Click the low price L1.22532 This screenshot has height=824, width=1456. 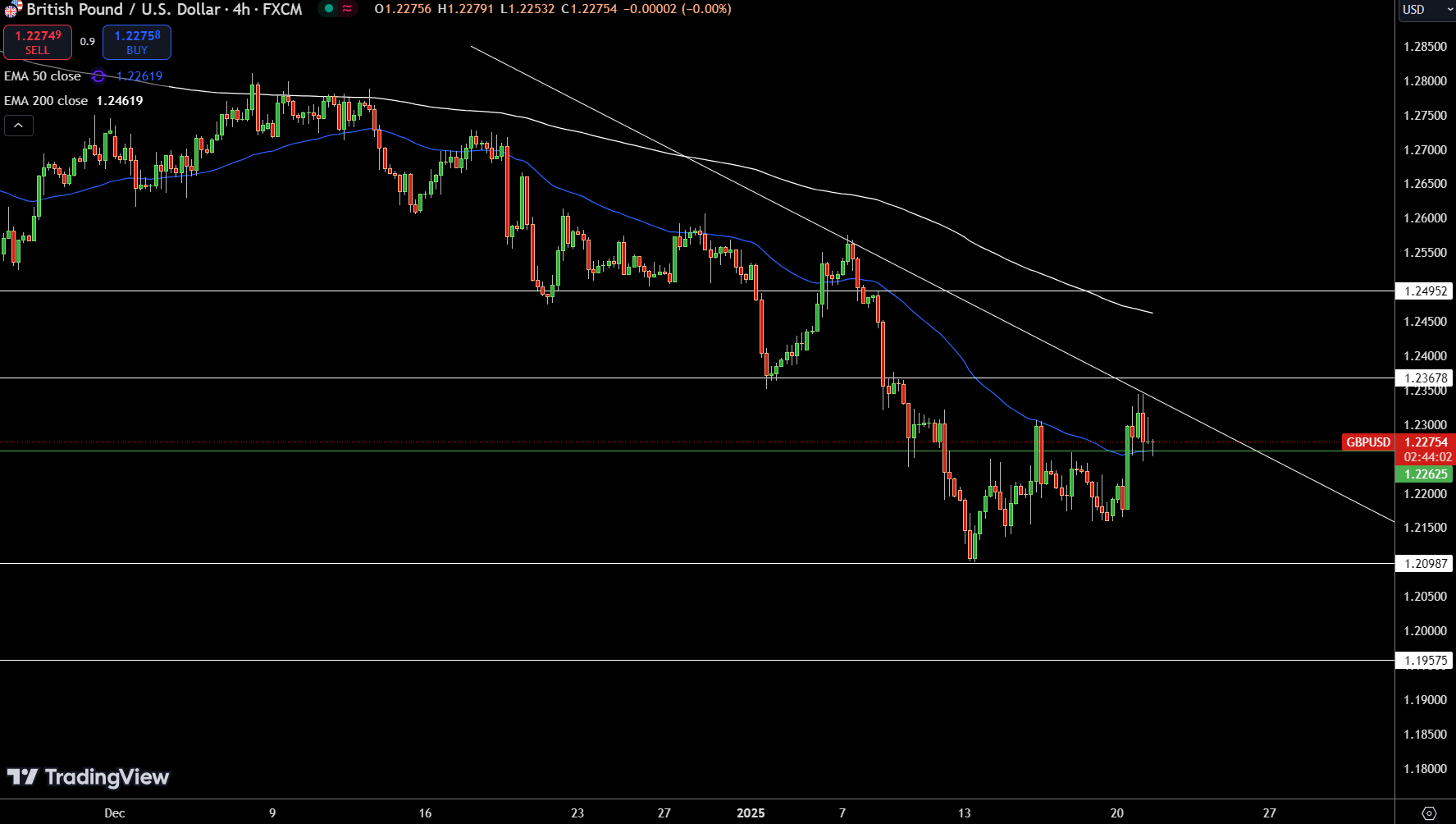click(527, 9)
